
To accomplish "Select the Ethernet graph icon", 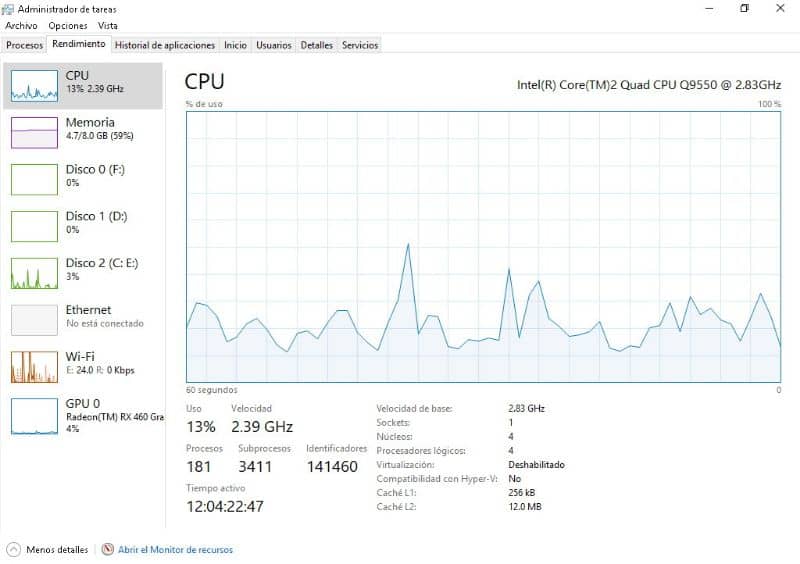I will point(34,320).
